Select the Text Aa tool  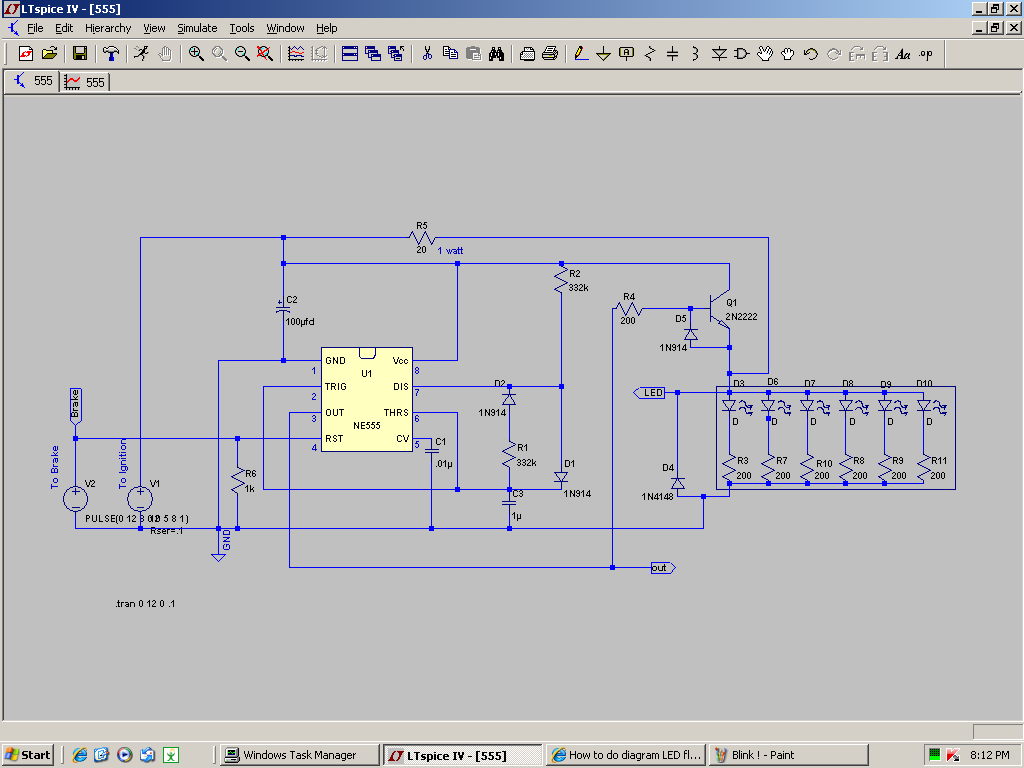903,54
